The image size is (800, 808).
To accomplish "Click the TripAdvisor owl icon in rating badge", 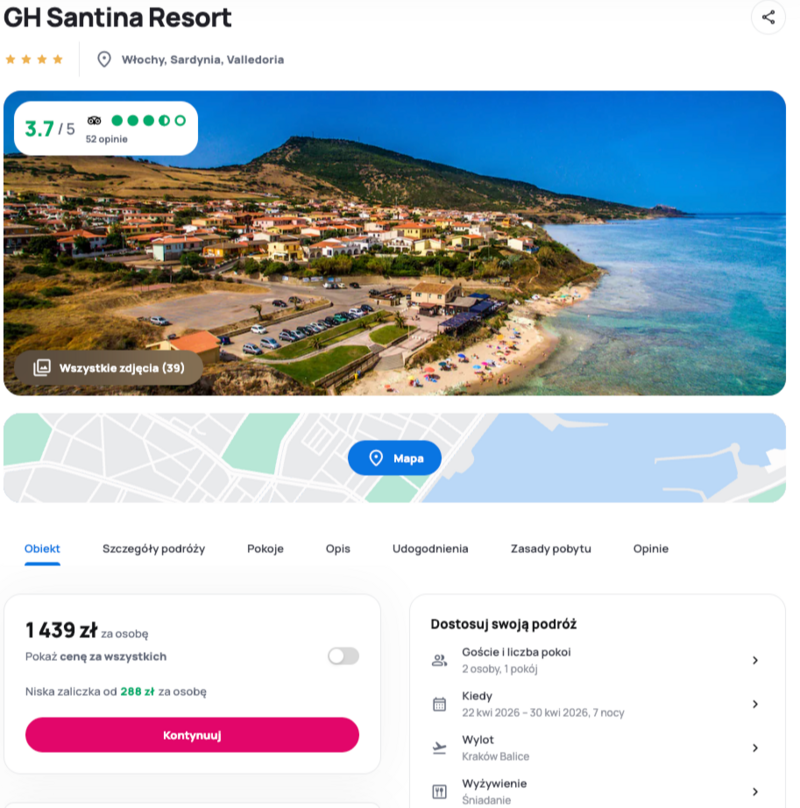I will pyautogui.click(x=94, y=121).
